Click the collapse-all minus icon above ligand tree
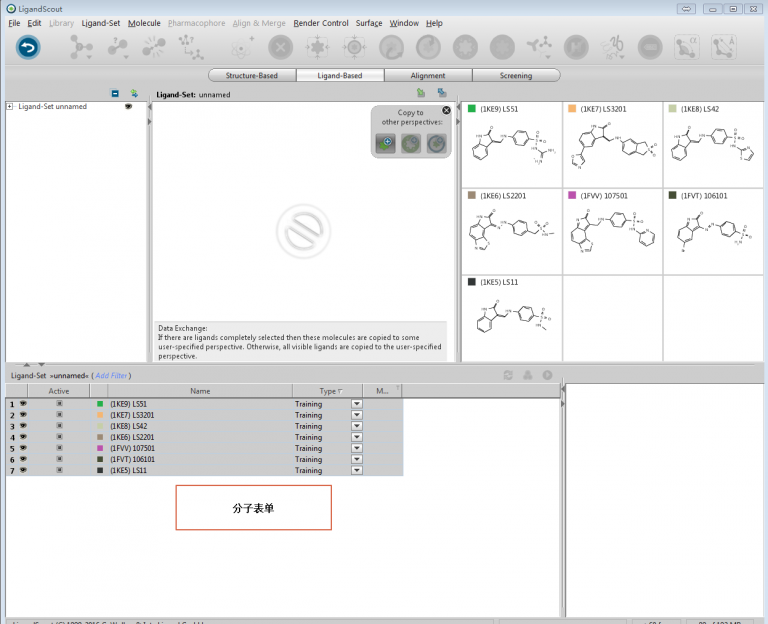 pos(115,93)
